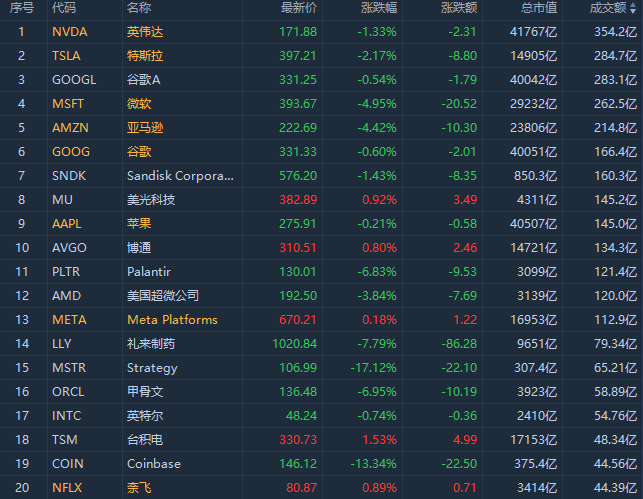The width and height of the screenshot is (643, 499).
Task: Sort by 涨跌幅 column header
Action: point(379,8)
